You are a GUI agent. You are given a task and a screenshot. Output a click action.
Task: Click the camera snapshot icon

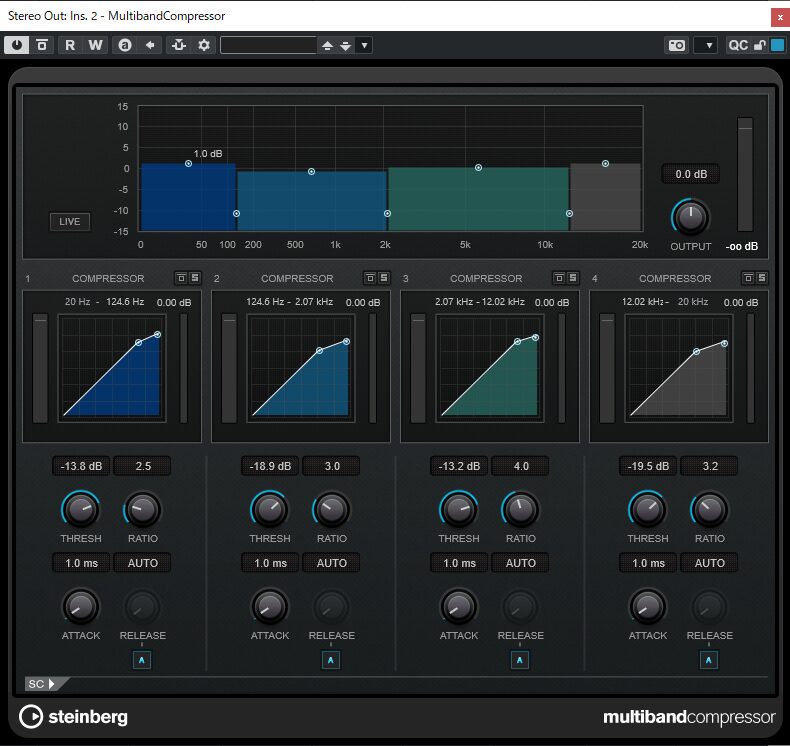677,45
